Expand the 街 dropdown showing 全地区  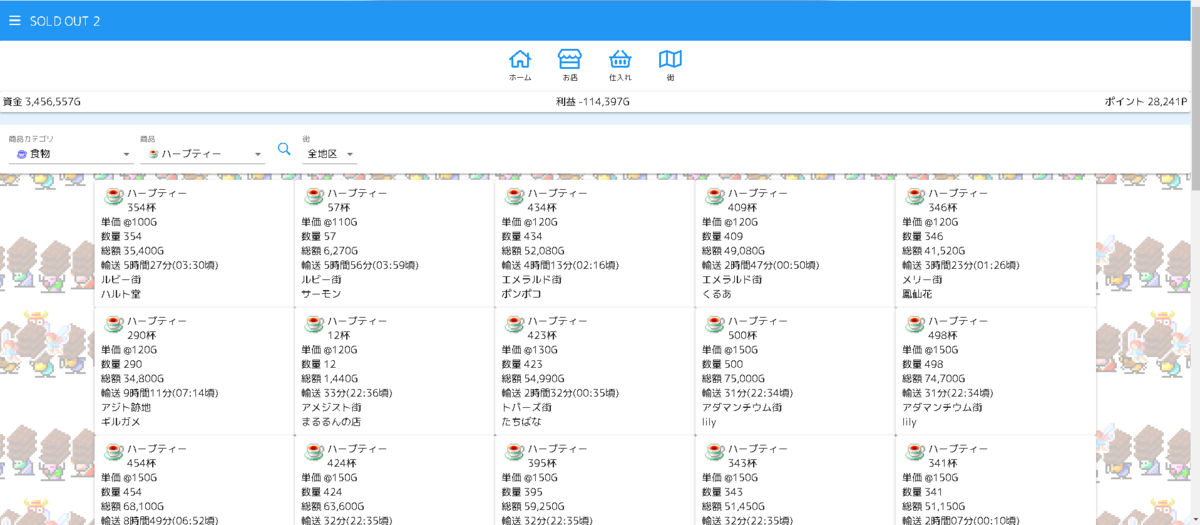[x=329, y=154]
